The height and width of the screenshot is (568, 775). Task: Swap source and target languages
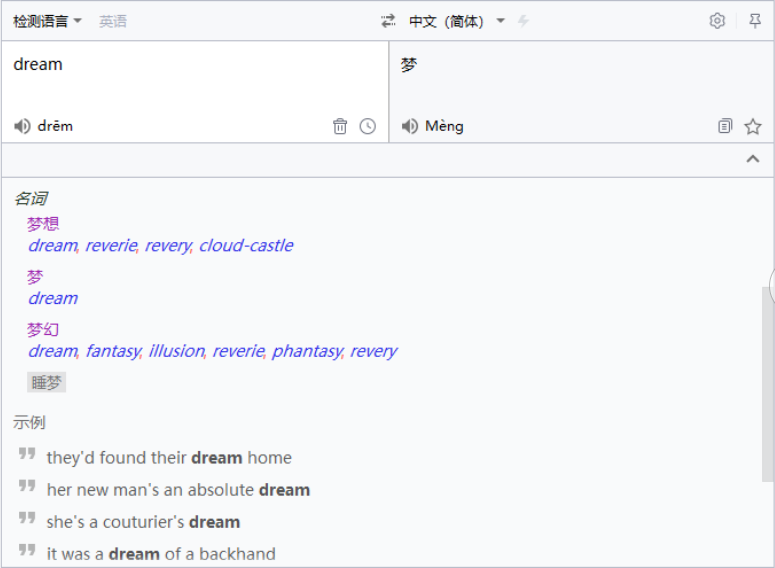click(388, 21)
